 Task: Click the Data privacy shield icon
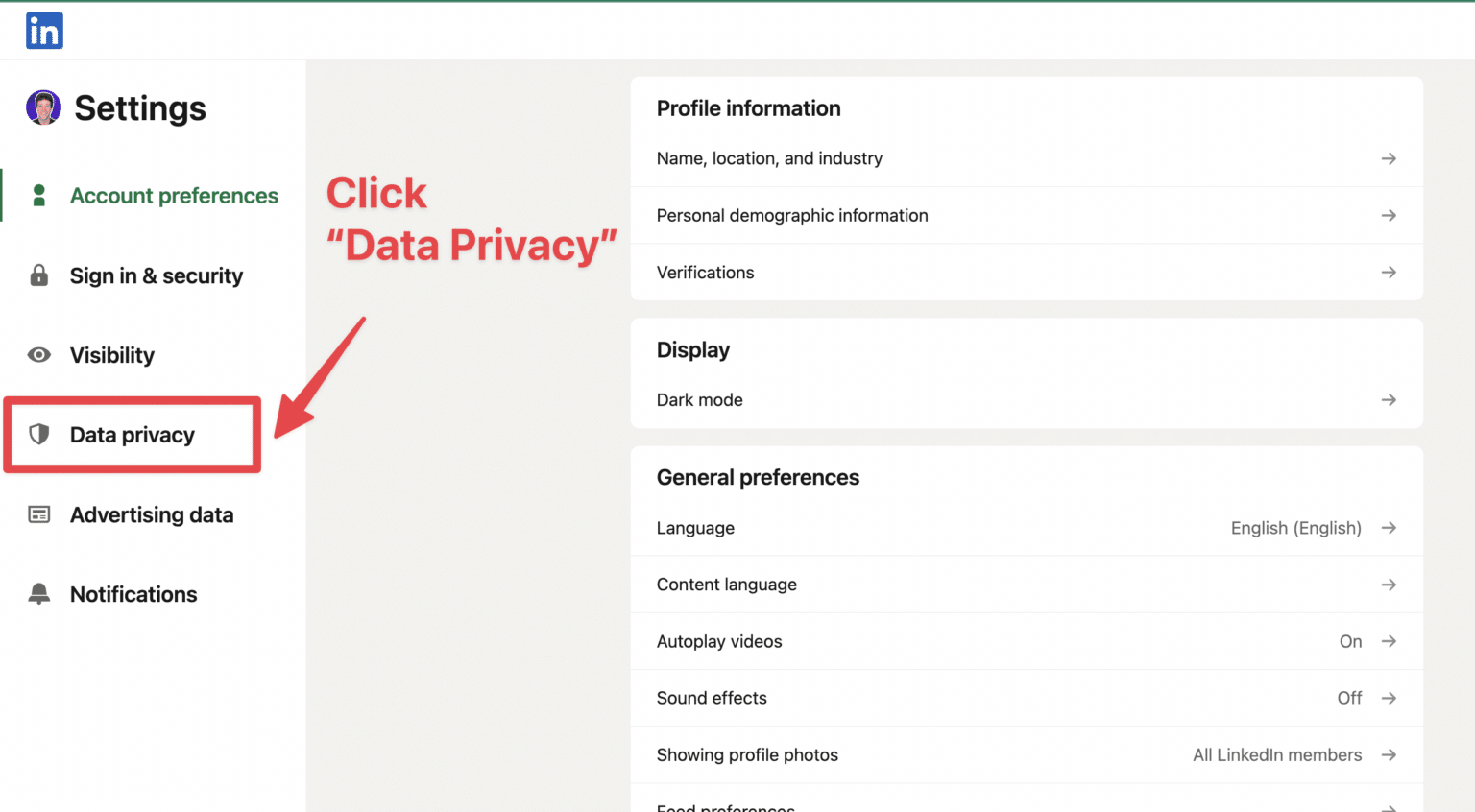pyautogui.click(x=39, y=435)
